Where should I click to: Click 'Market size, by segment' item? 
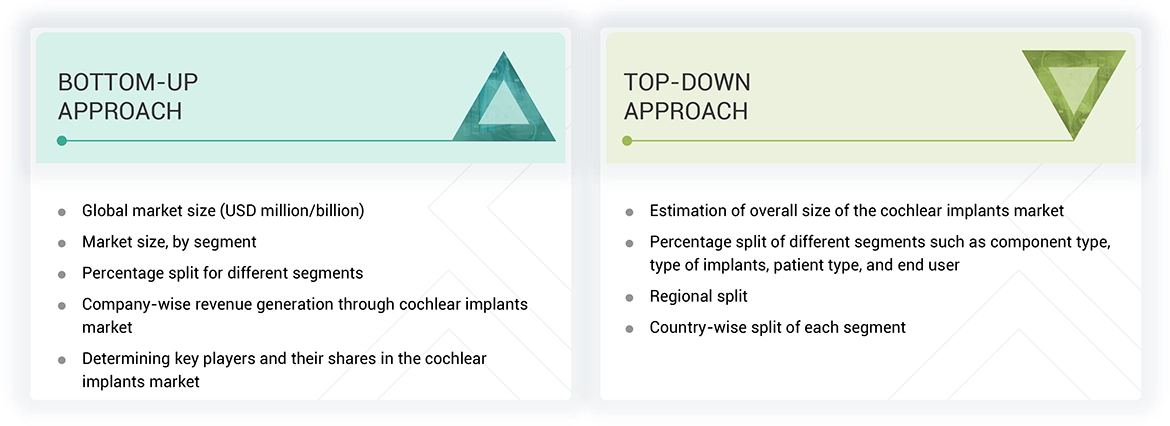(169, 242)
